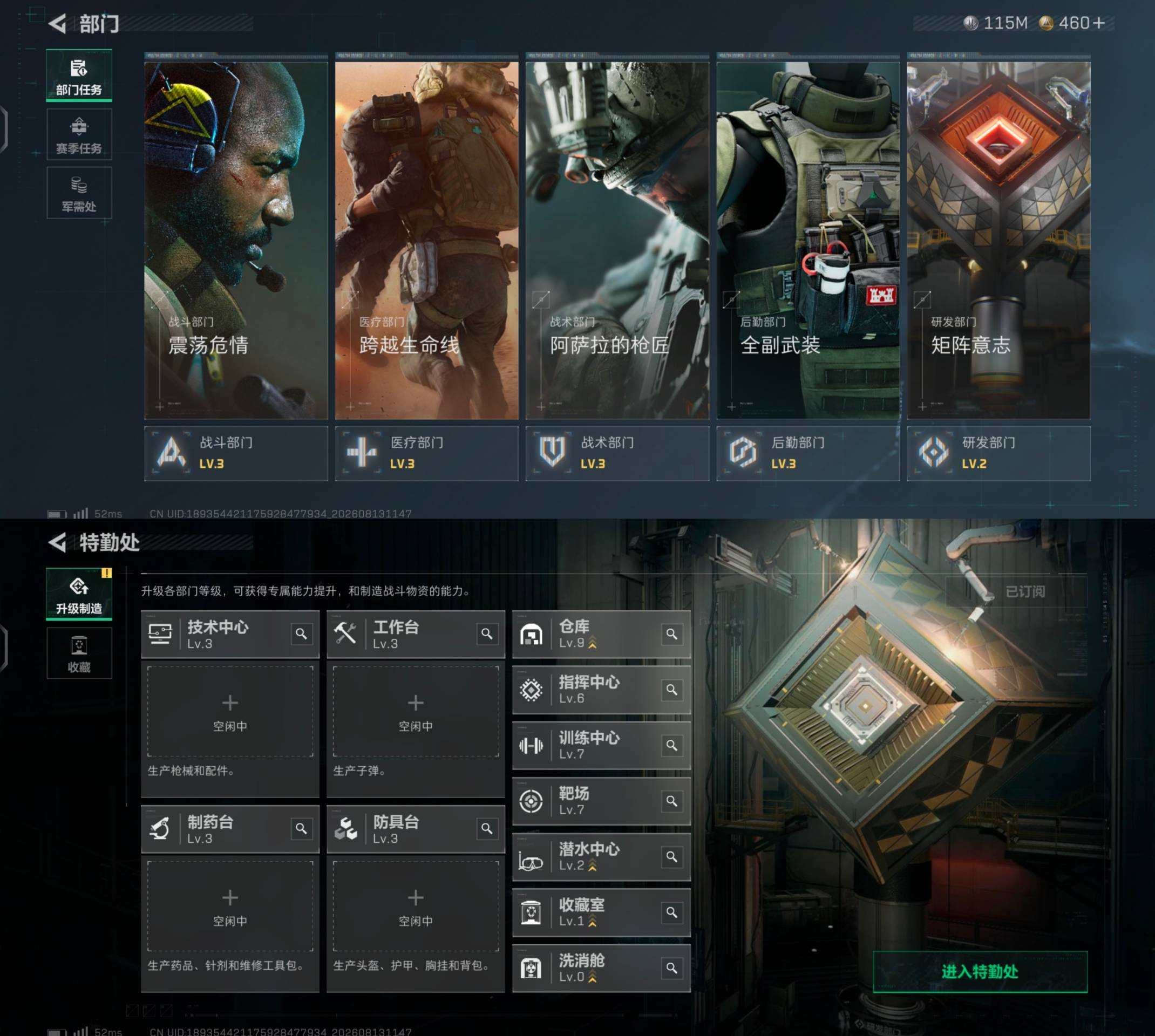Inspect 工作台 with magnifier icon
This screenshot has width=1155, height=1036.
point(487,633)
